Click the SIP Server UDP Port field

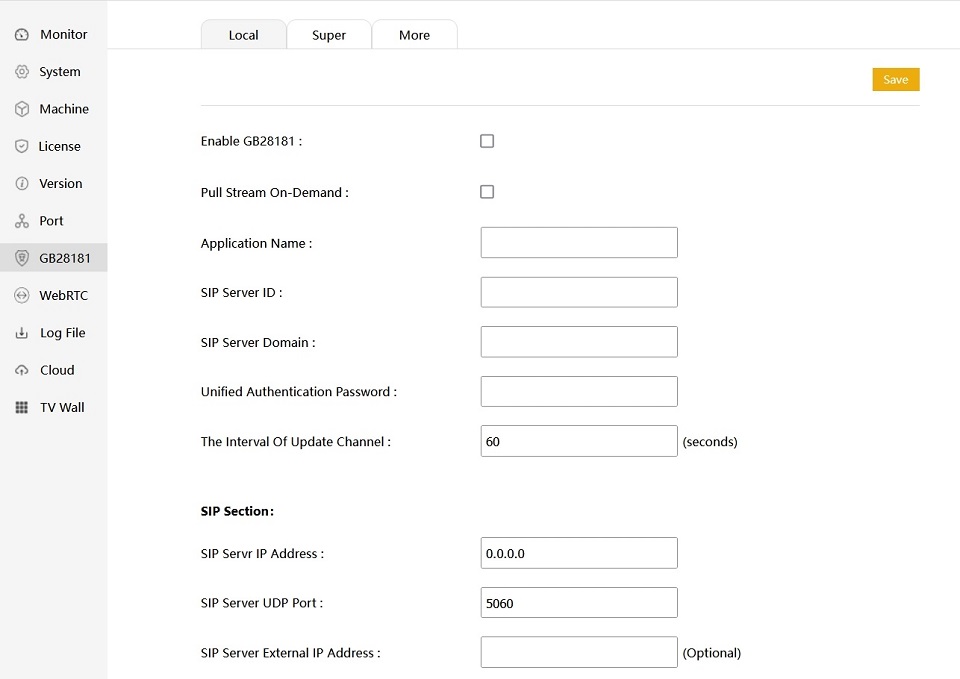579,602
